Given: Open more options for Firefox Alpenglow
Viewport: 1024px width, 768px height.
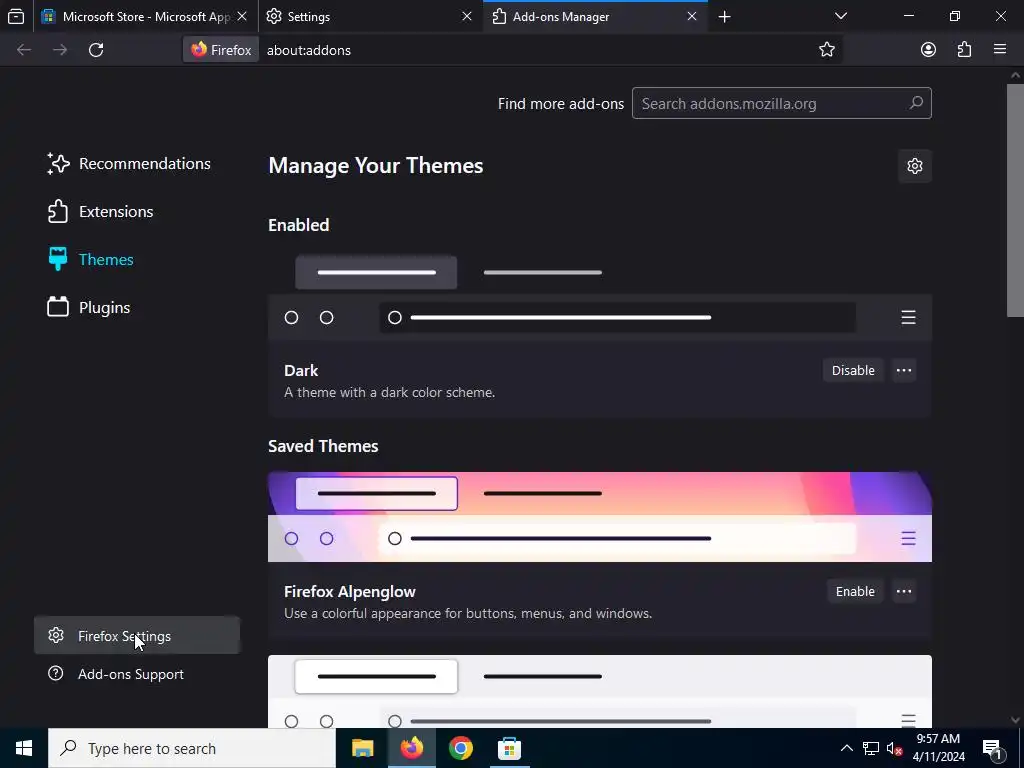Looking at the screenshot, I should coord(904,592).
